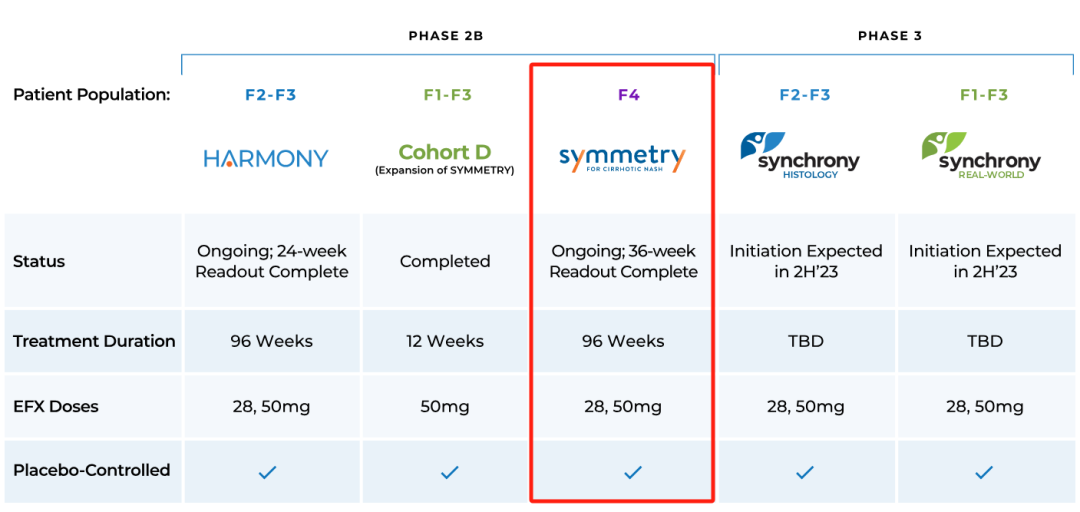Click the Placebo-Controlled row label

[92, 470]
